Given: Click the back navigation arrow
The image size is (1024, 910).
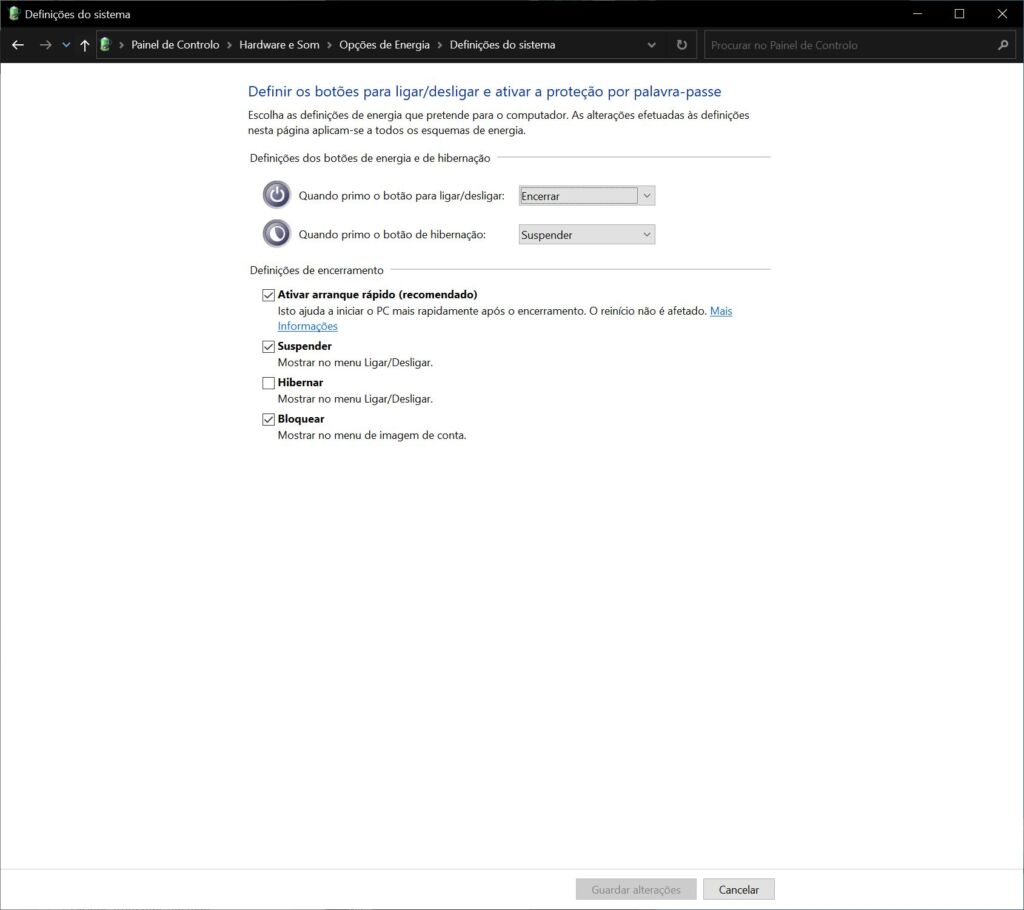Looking at the screenshot, I should pos(17,44).
